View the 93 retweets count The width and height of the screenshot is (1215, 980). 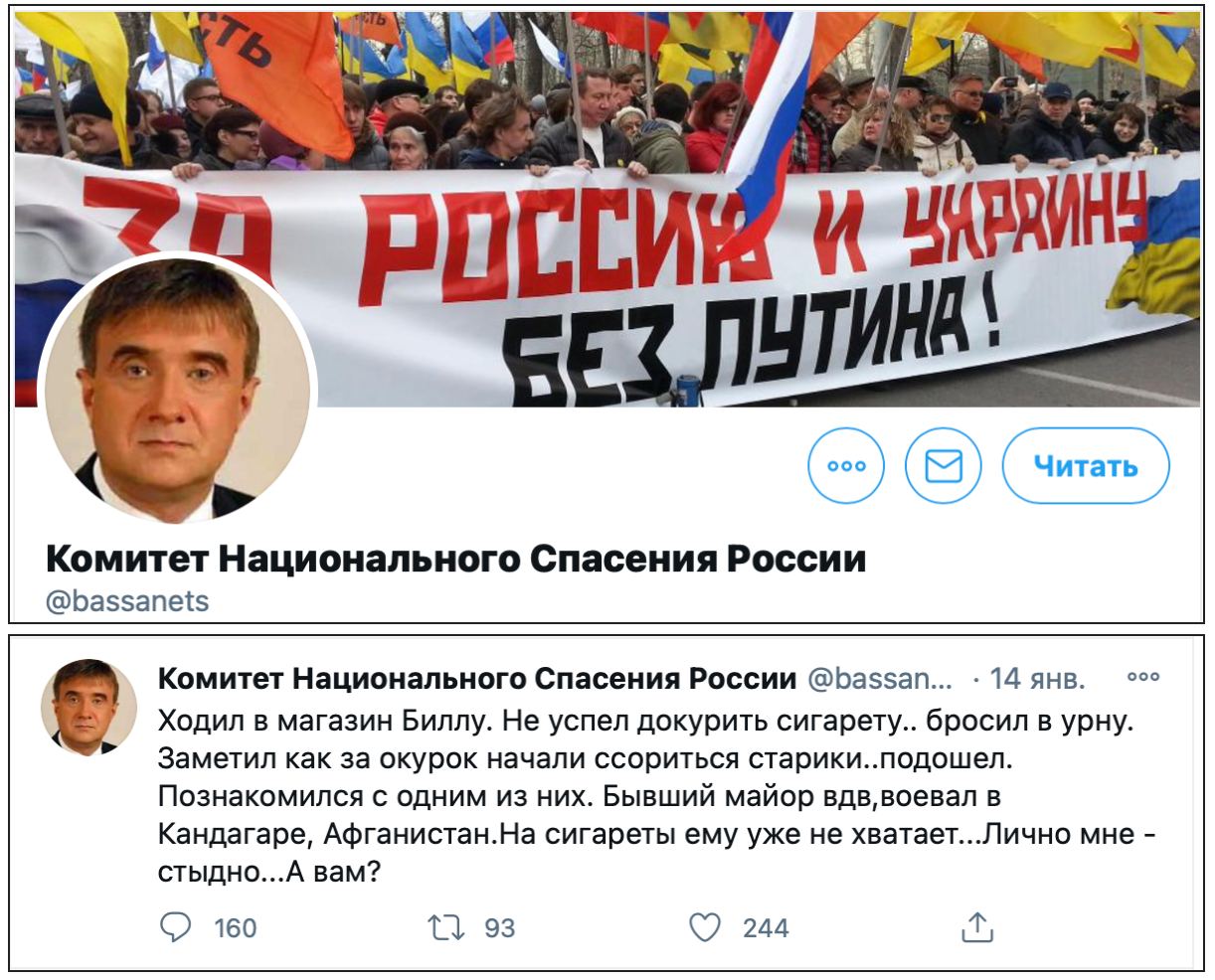499,928
